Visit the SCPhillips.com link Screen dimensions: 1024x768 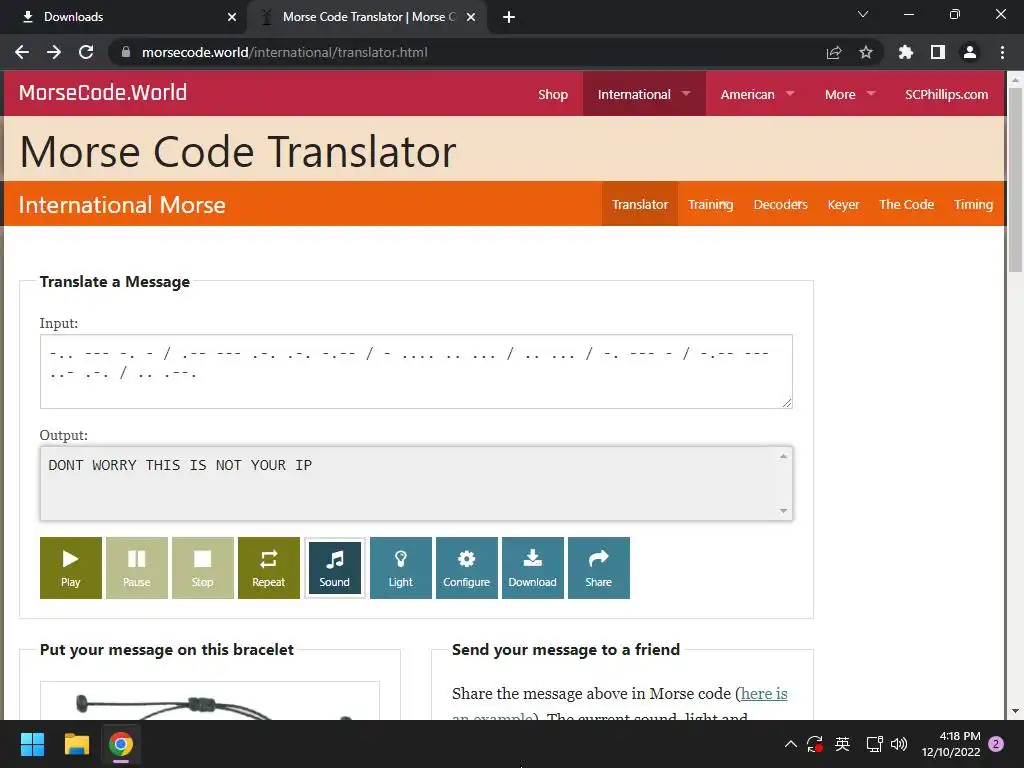coord(946,94)
